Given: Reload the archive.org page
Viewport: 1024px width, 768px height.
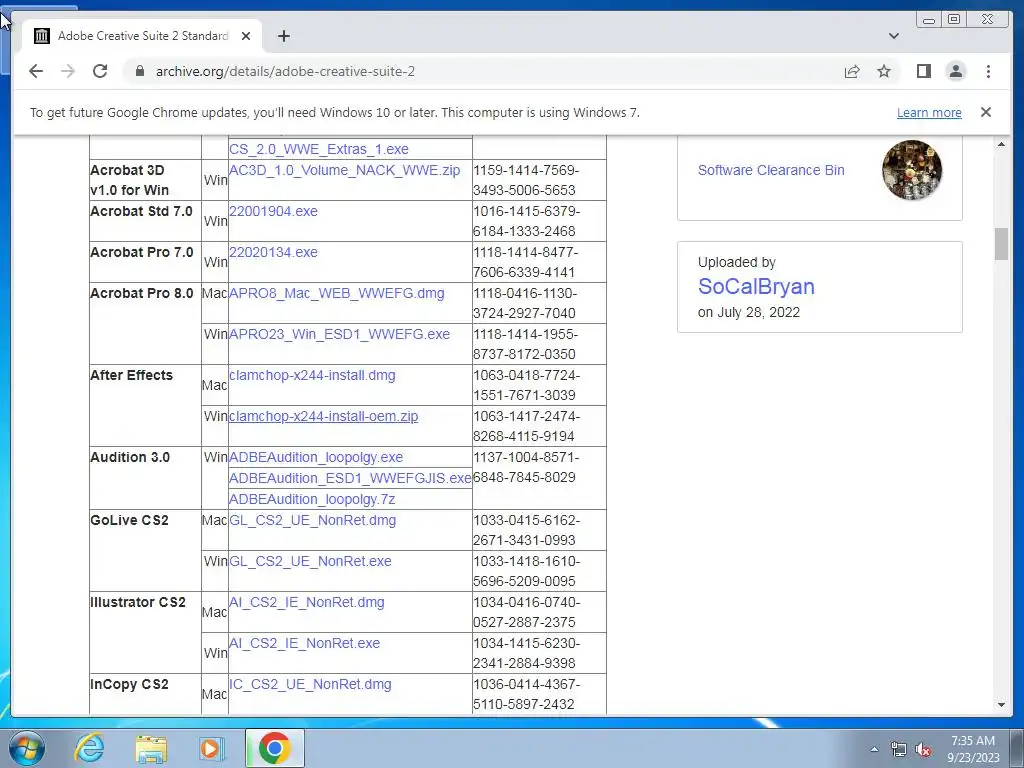Looking at the screenshot, I should tap(100, 71).
